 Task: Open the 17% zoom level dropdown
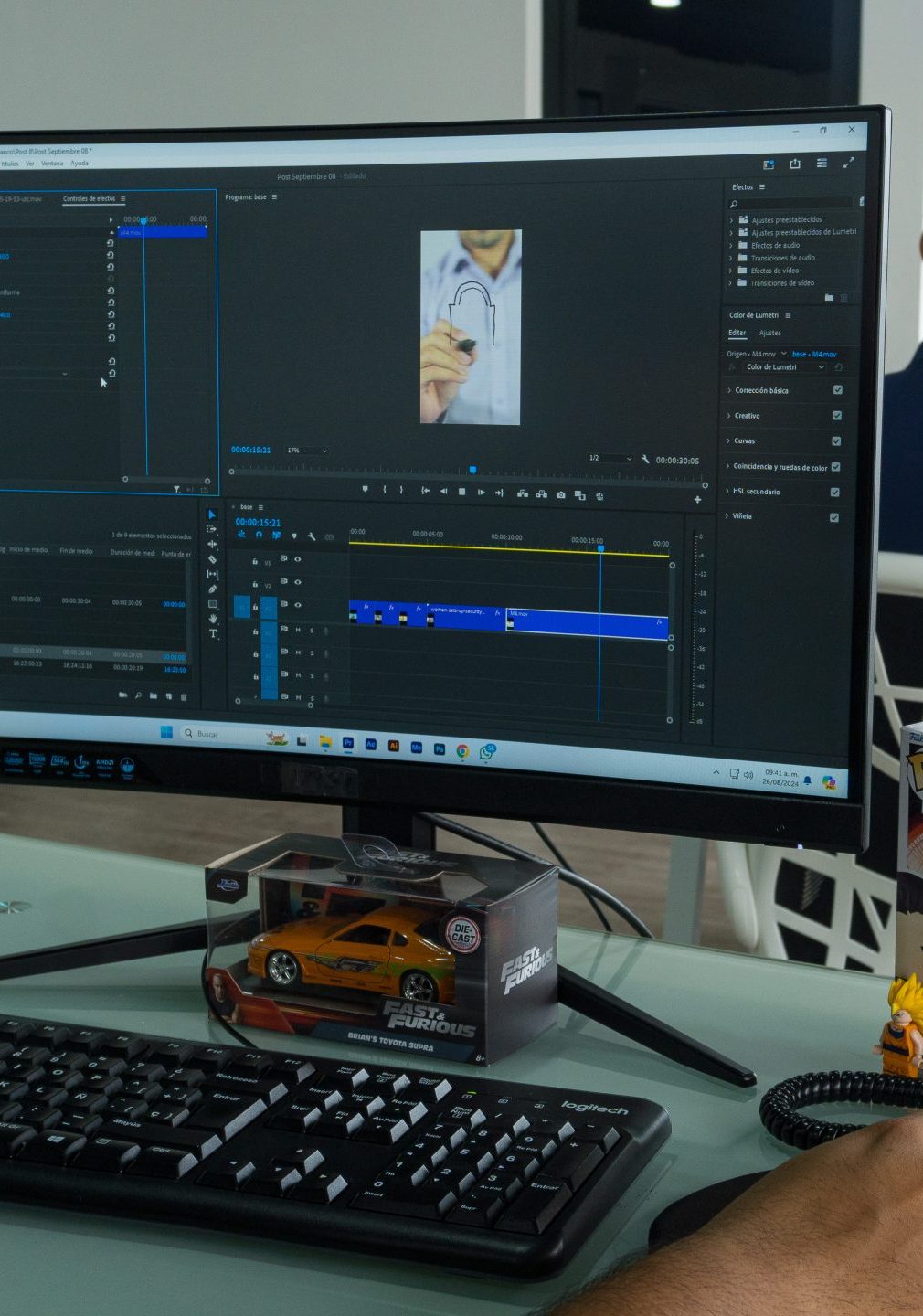click(x=306, y=451)
